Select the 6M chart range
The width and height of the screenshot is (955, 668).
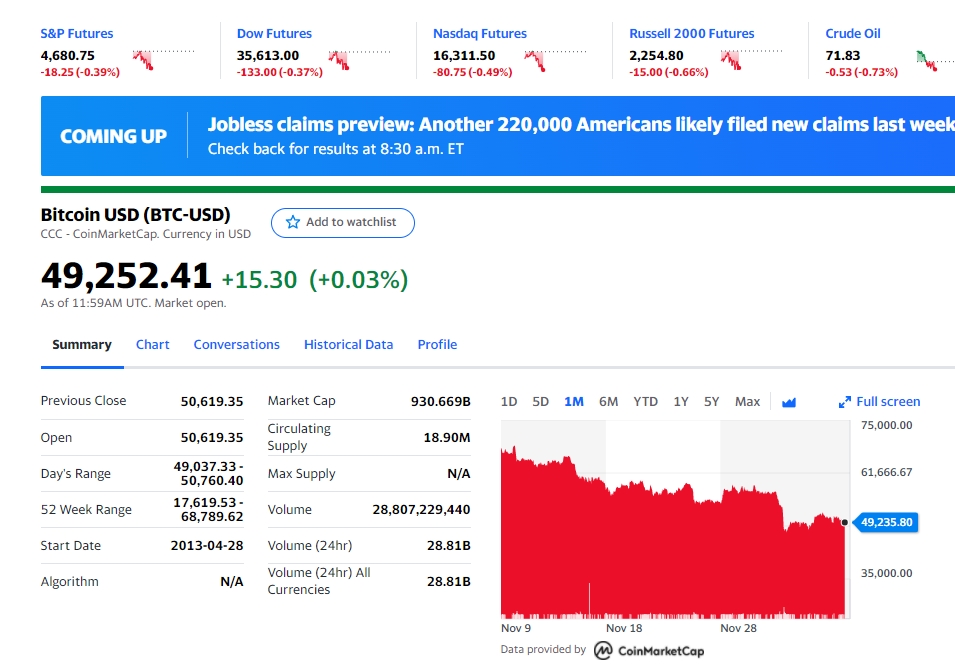click(608, 402)
